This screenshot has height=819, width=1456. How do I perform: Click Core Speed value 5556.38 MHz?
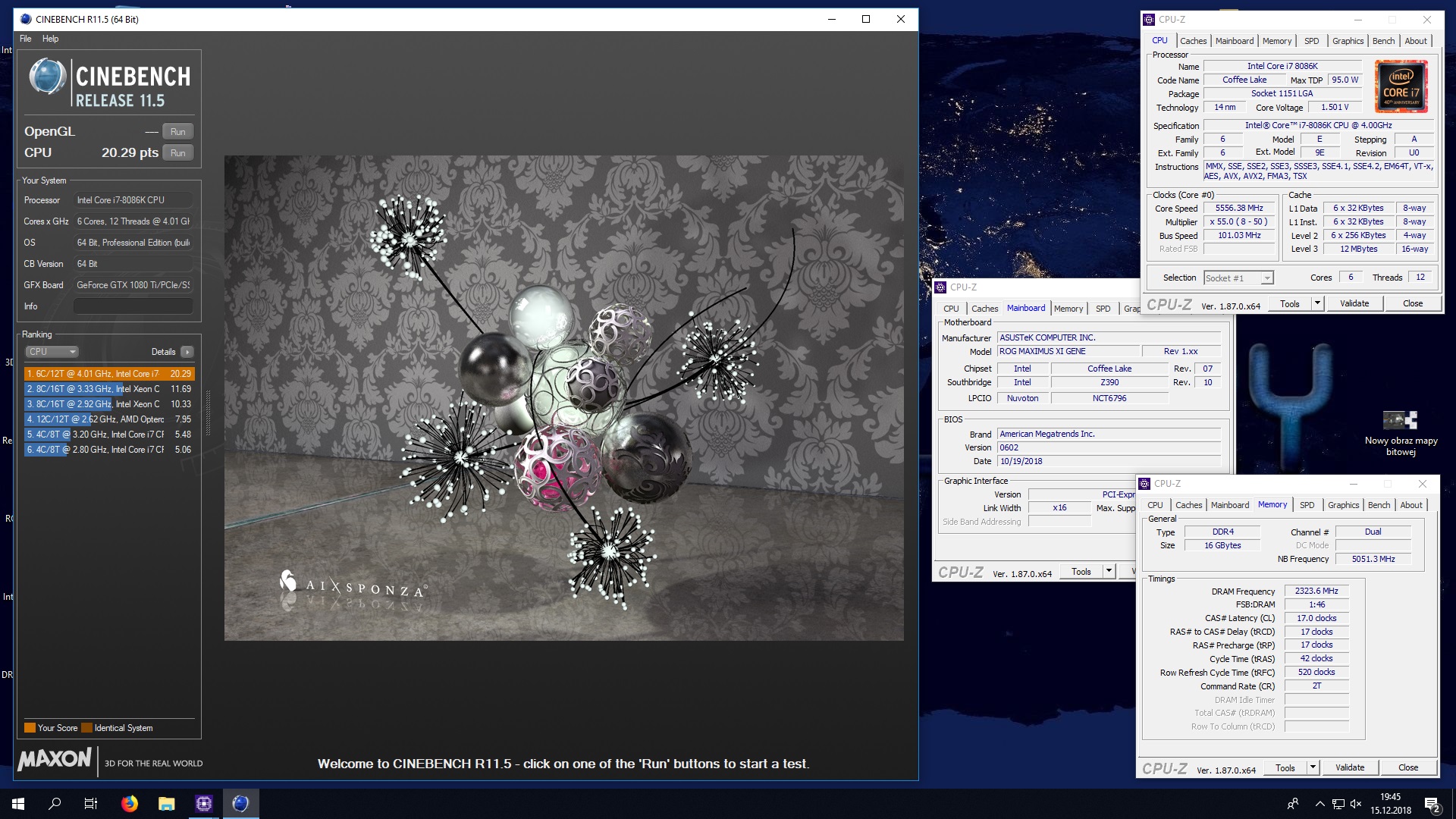[x=1239, y=208]
